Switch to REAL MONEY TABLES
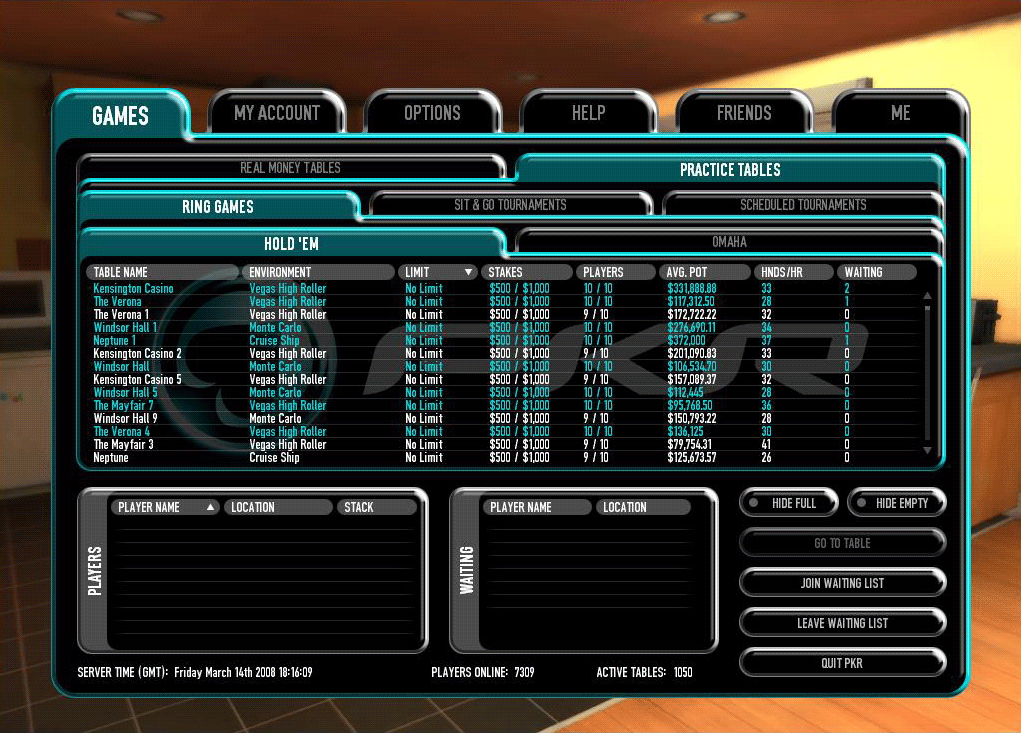This screenshot has height=733, width=1021. [x=290, y=167]
